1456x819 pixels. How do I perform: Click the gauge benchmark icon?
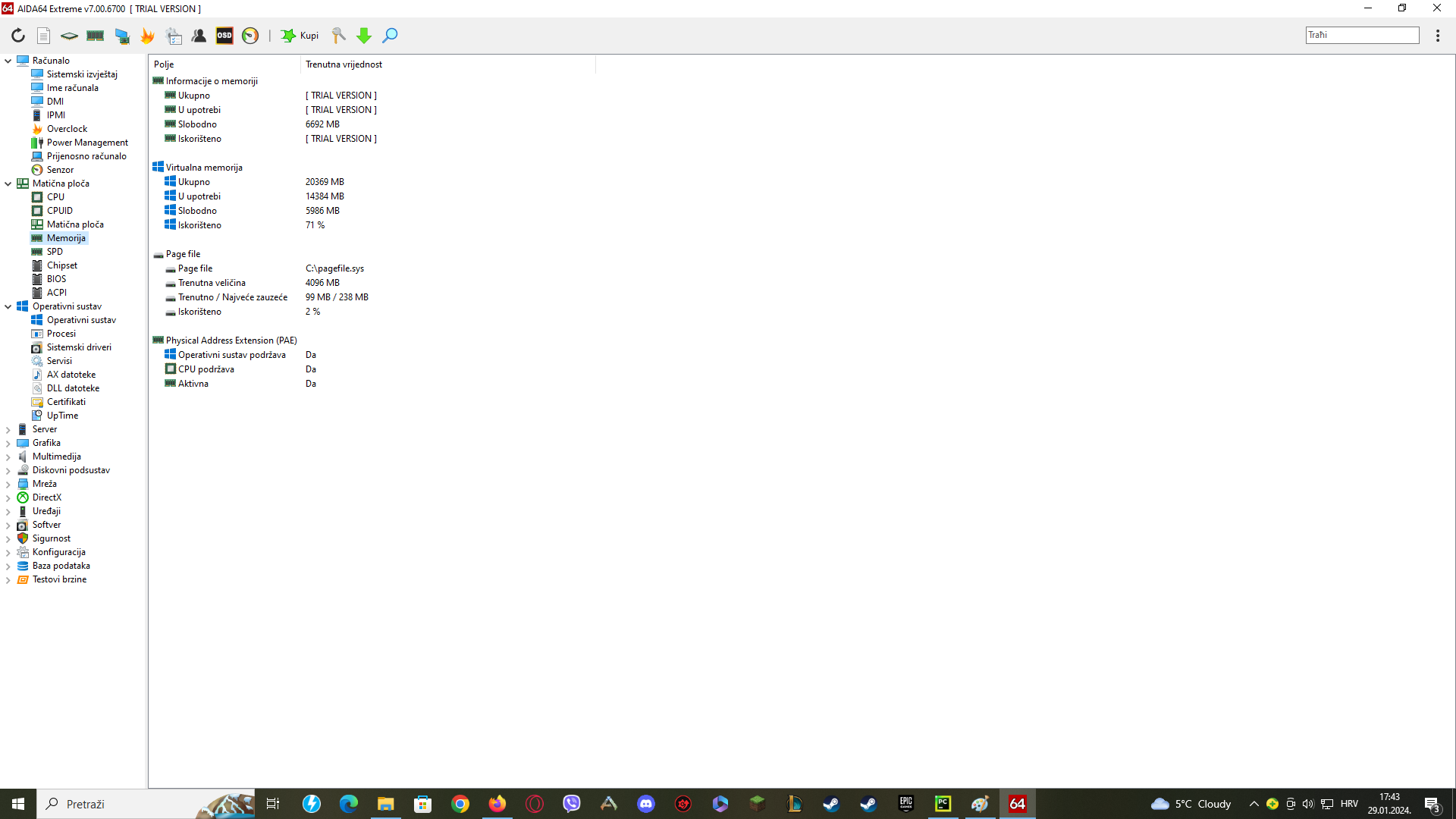(250, 36)
